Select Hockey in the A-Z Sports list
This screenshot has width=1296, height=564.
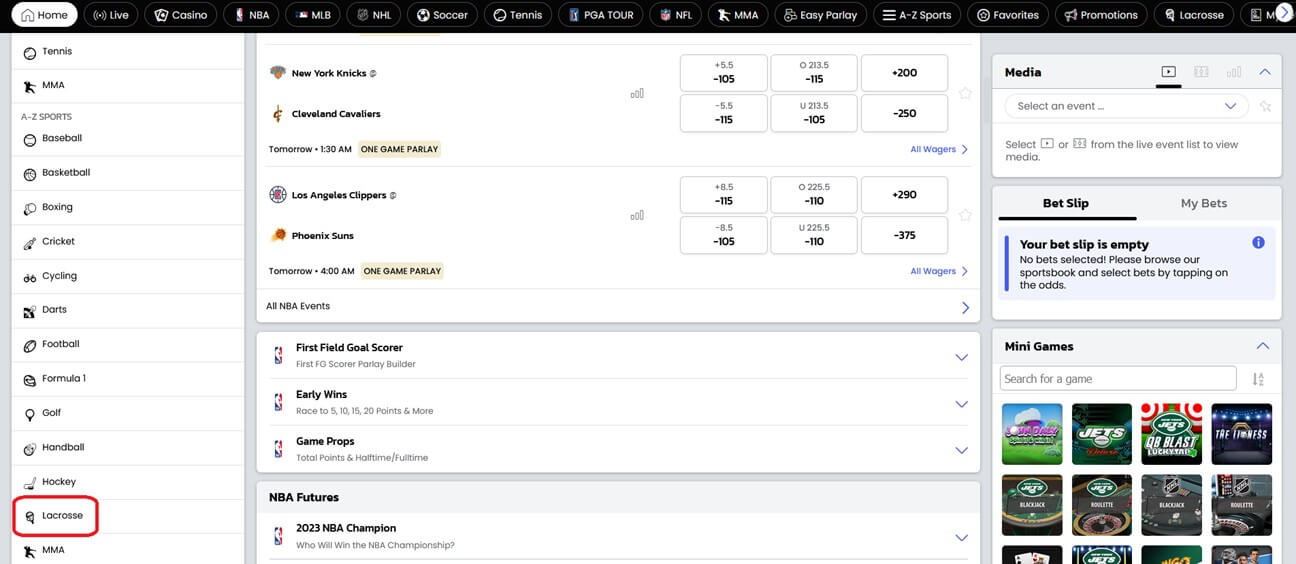(x=128, y=482)
